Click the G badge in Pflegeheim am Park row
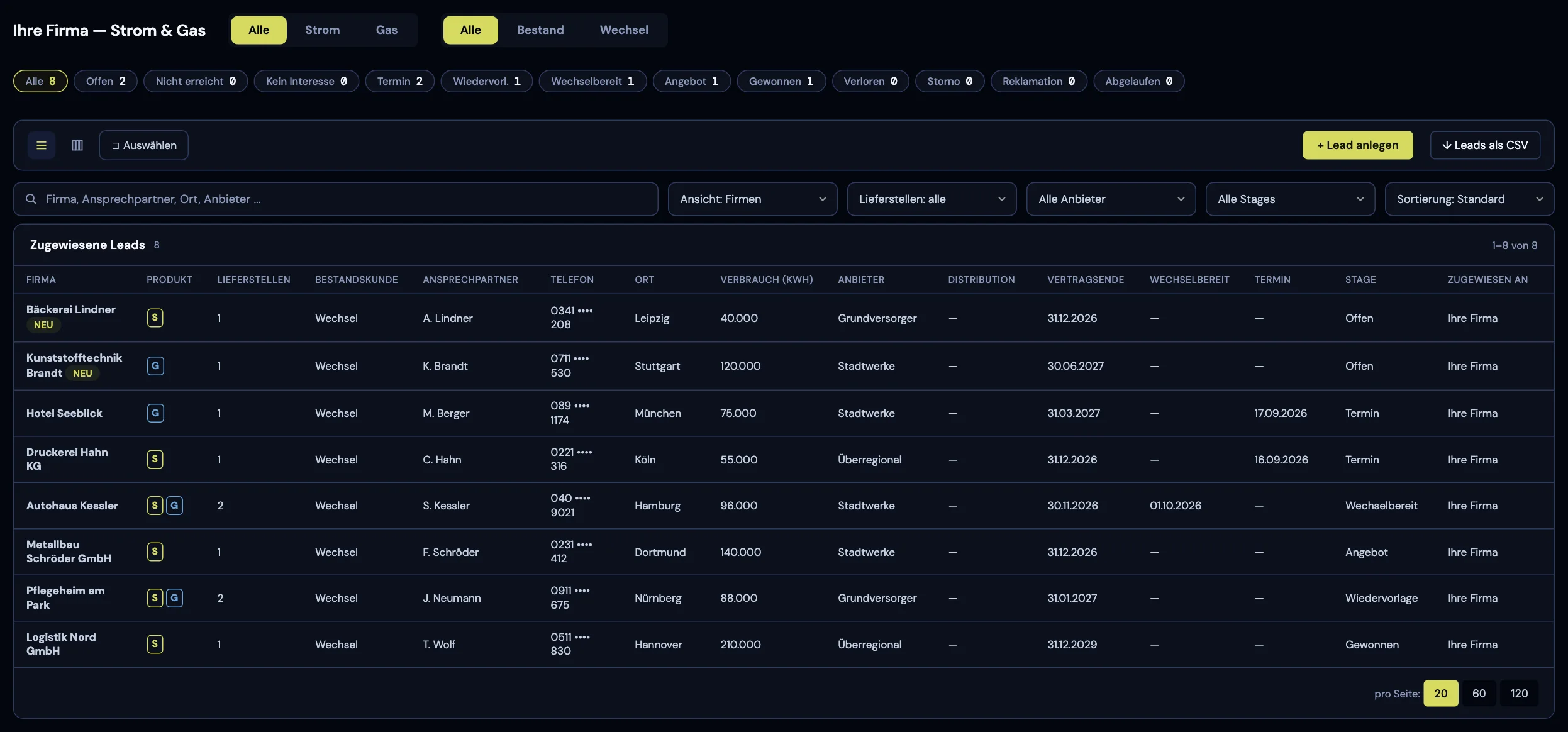 [x=174, y=598]
